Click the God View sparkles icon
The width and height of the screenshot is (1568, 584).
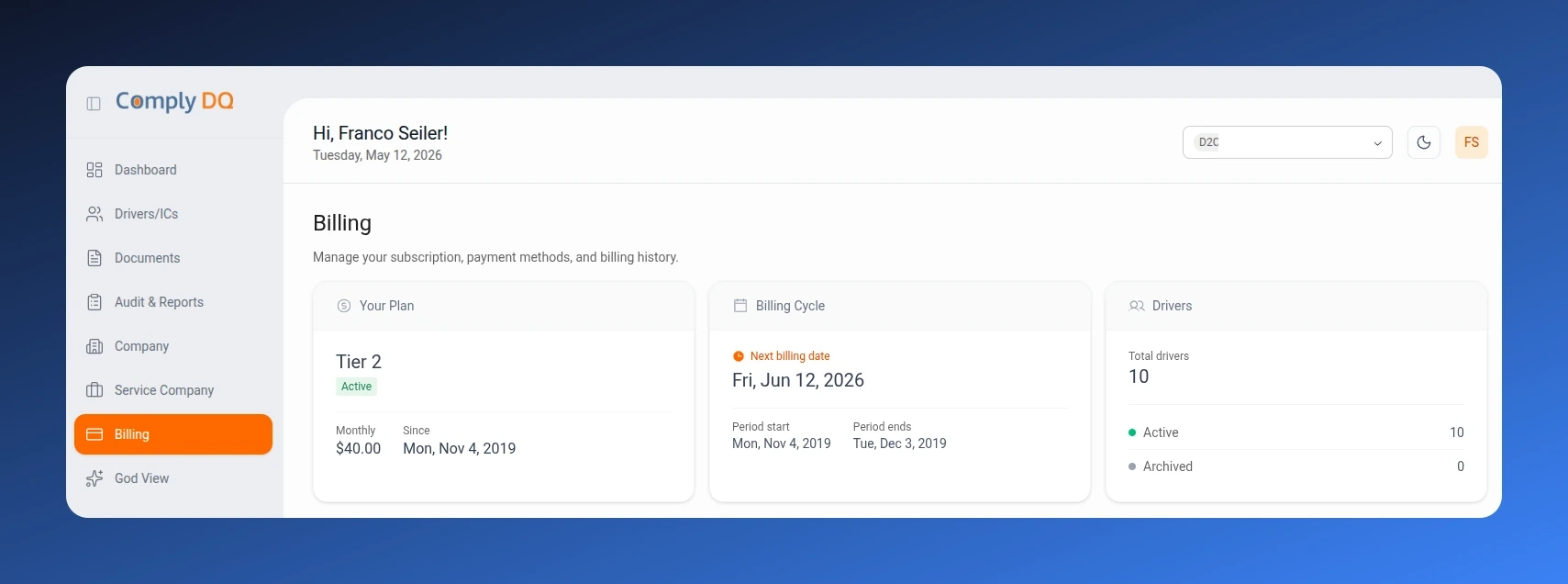point(95,478)
